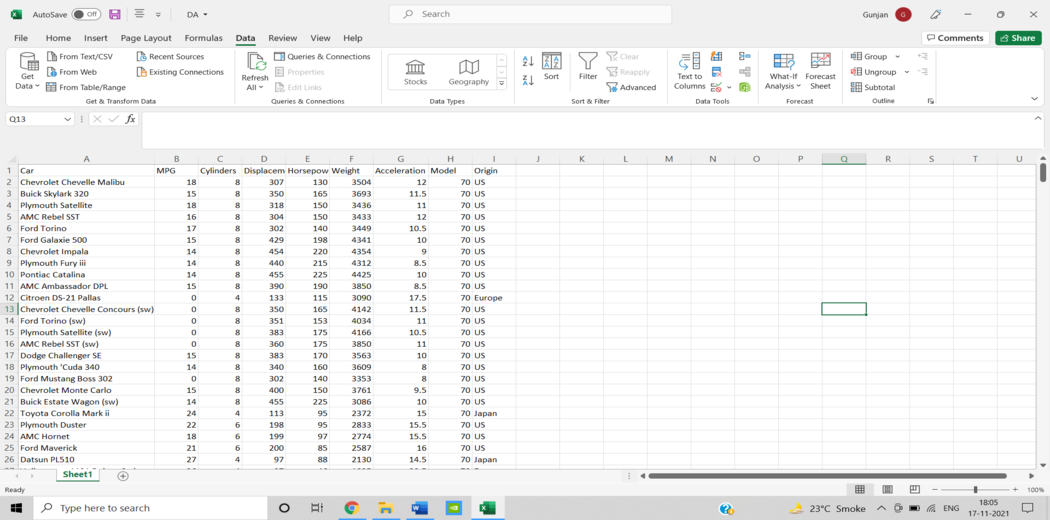
Task: Click in the Search box
Action: [530, 14]
